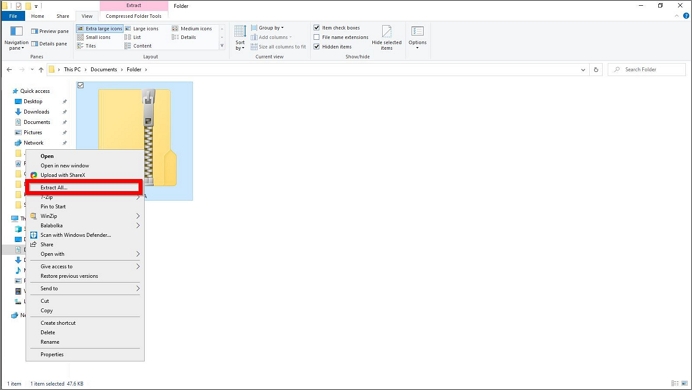Viewport: 692px width, 390px height.
Task: Open Explorer help
Action: [x=686, y=16]
